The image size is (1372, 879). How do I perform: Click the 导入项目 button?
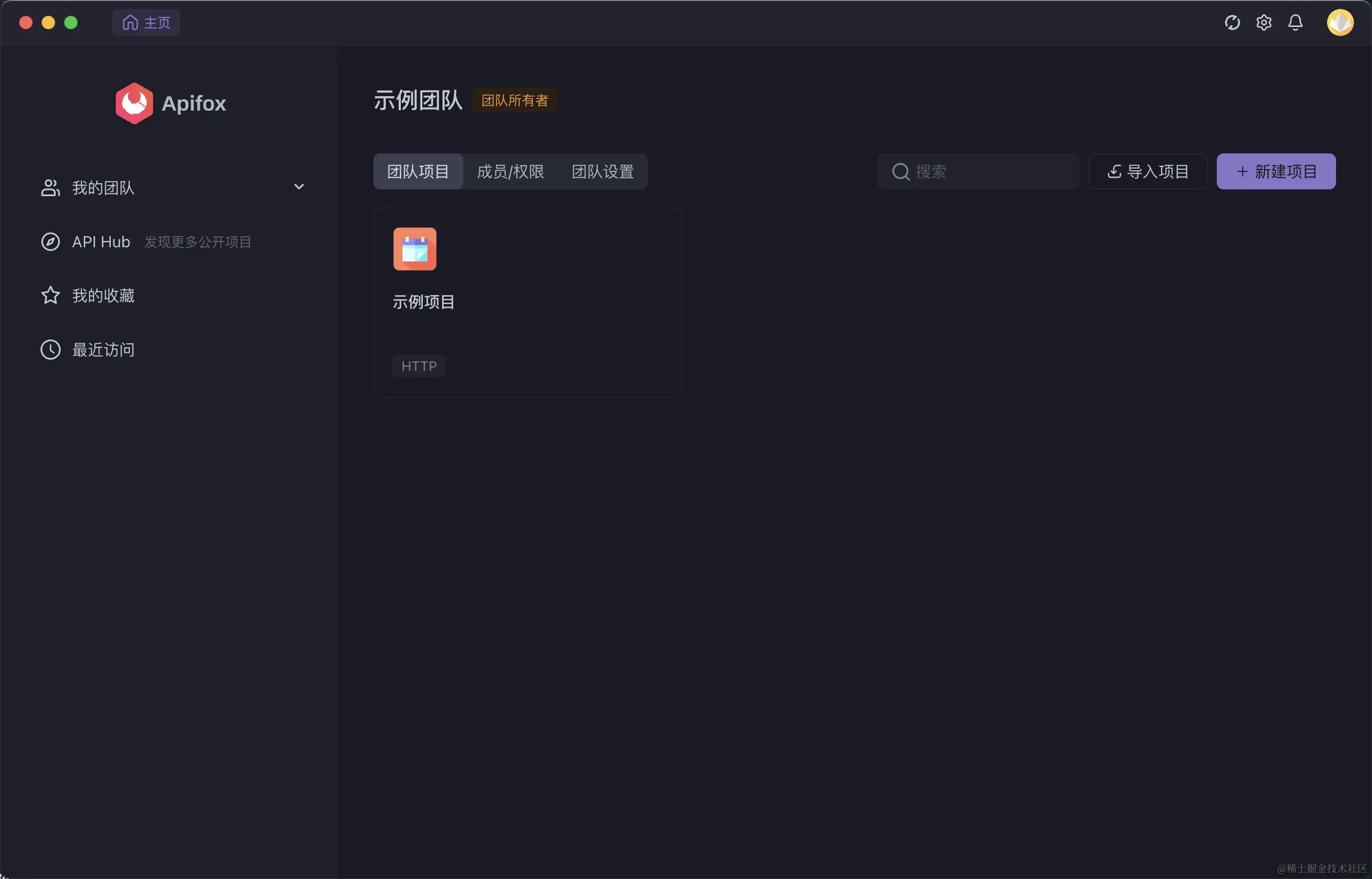tap(1148, 172)
